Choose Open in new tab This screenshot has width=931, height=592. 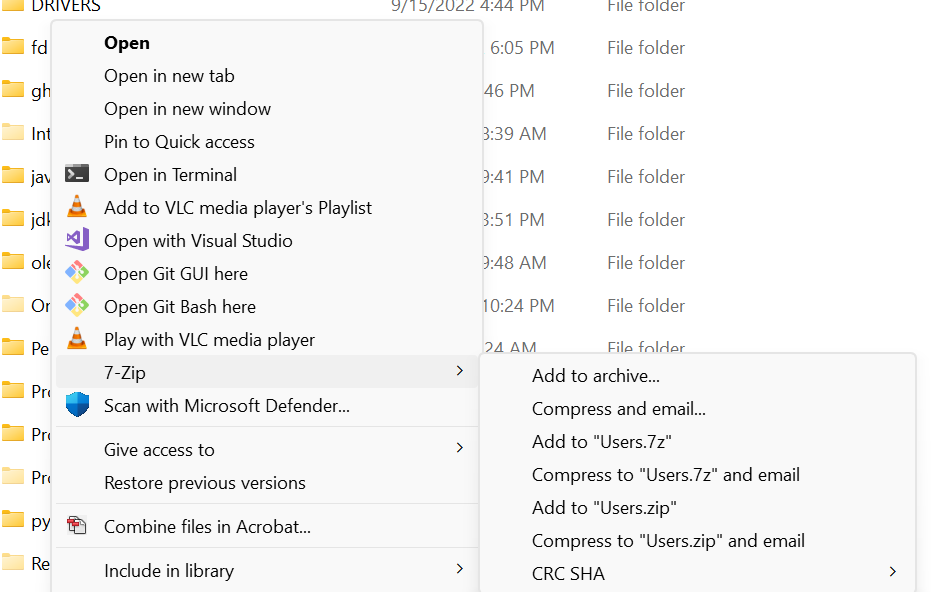pos(169,76)
